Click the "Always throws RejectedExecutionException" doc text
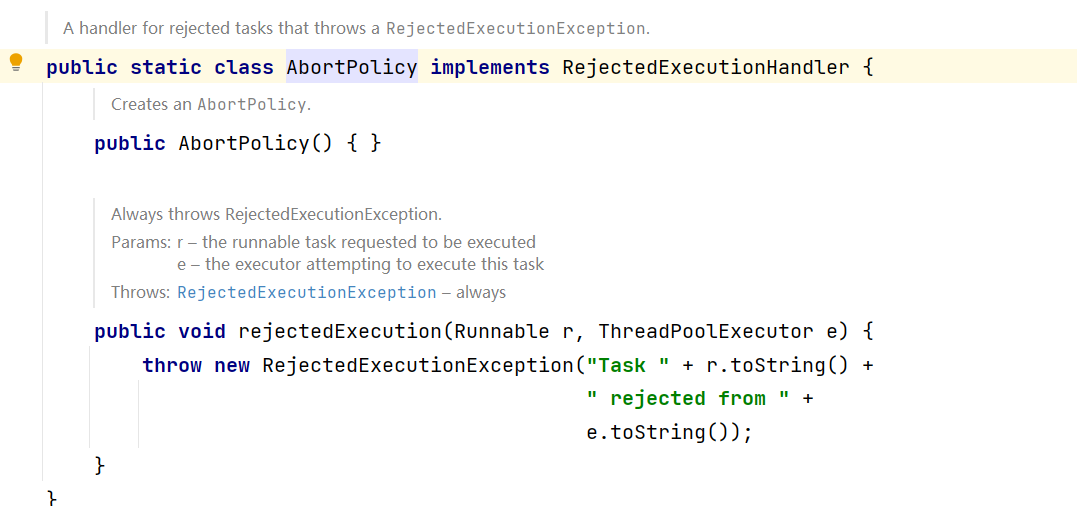 coord(276,214)
